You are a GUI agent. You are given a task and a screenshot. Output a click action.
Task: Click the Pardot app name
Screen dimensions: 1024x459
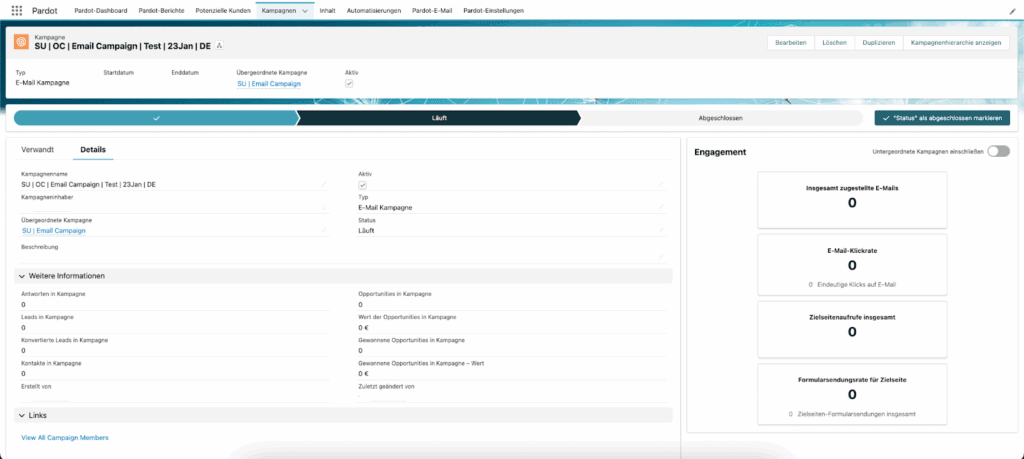pyautogui.click(x=44, y=10)
